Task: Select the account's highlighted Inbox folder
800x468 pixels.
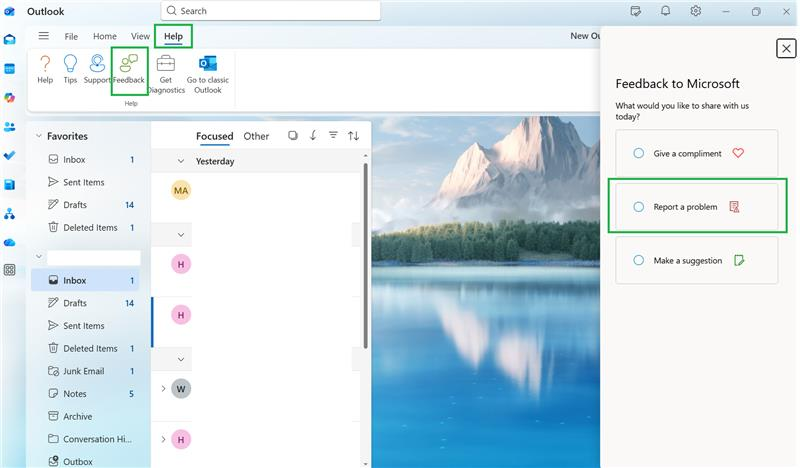Action: [x=85, y=280]
